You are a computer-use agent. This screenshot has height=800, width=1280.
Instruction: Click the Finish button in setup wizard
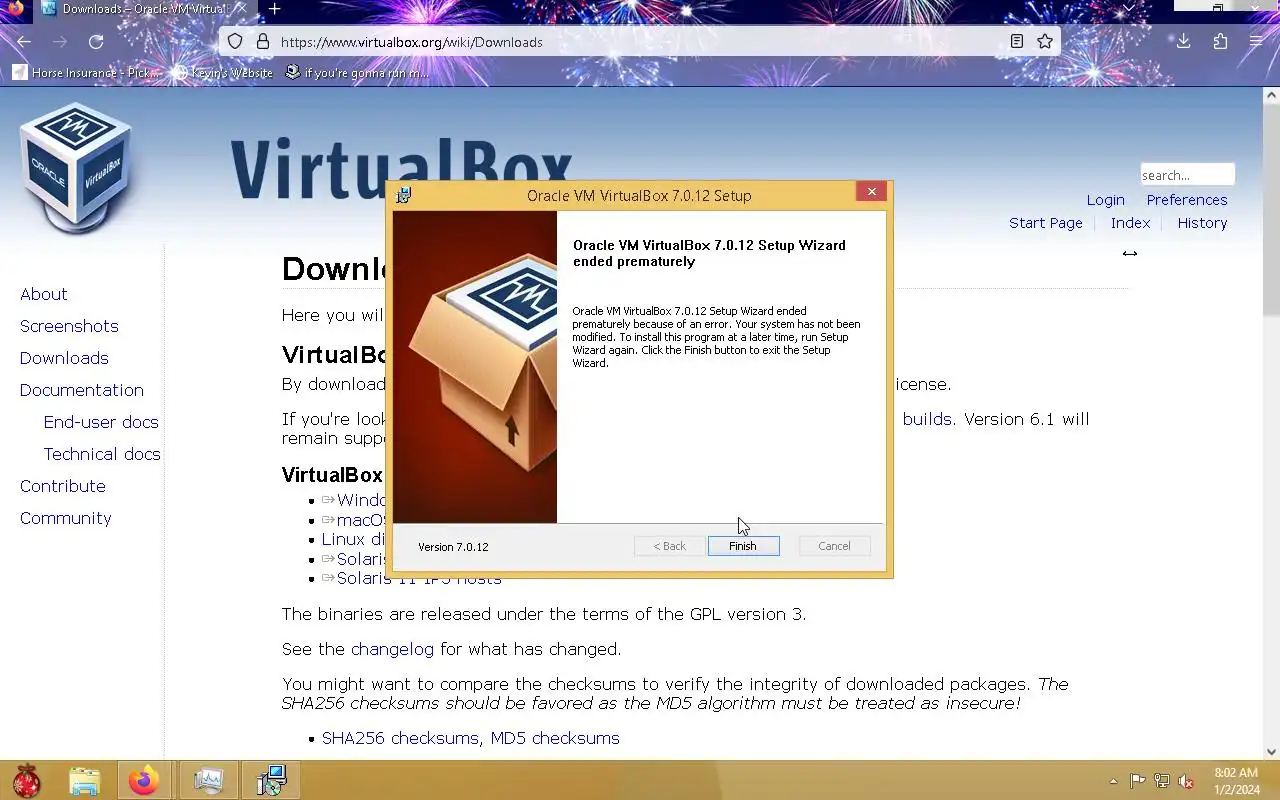pyautogui.click(x=743, y=546)
